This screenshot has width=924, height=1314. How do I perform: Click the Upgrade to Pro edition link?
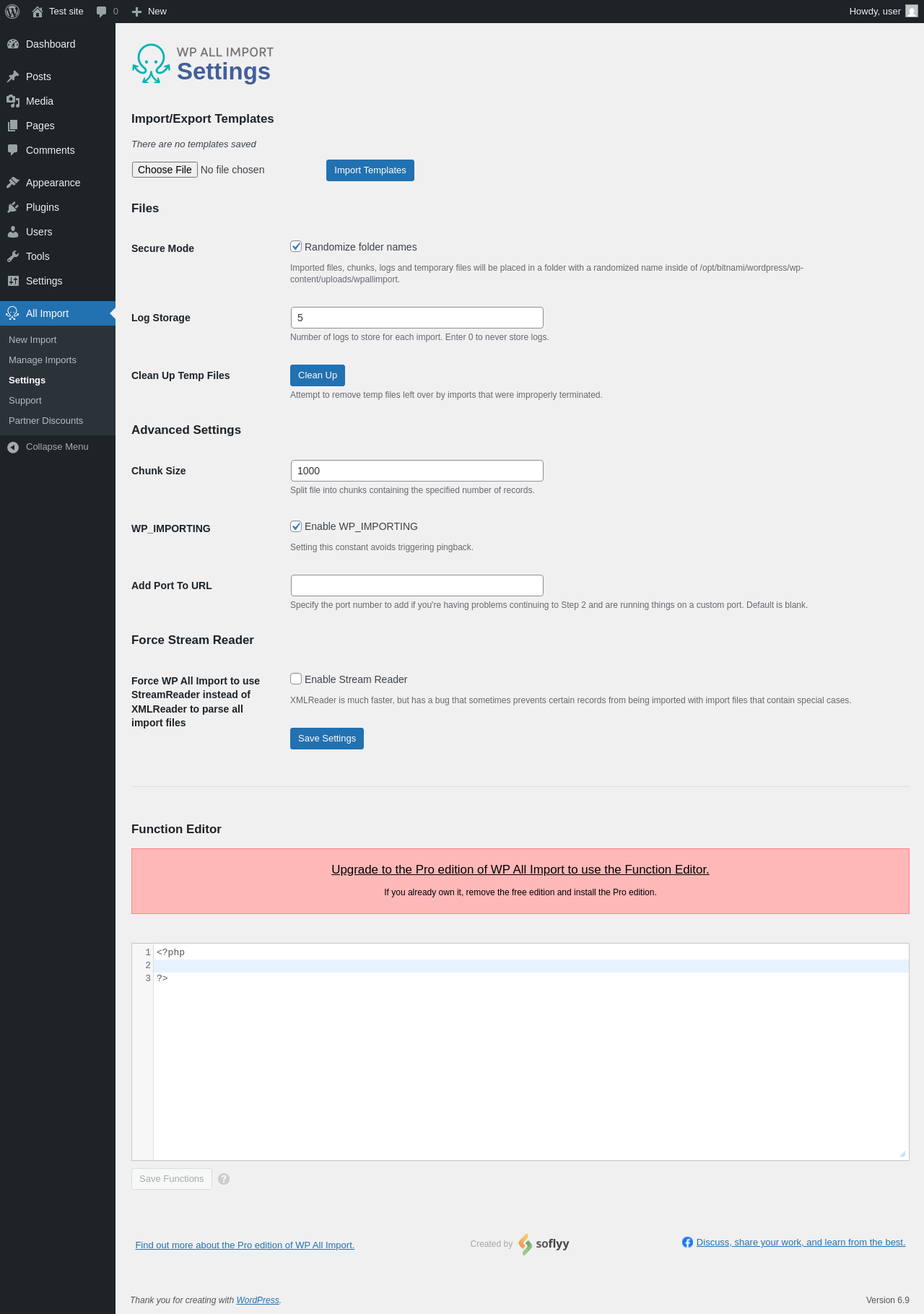tap(520, 869)
